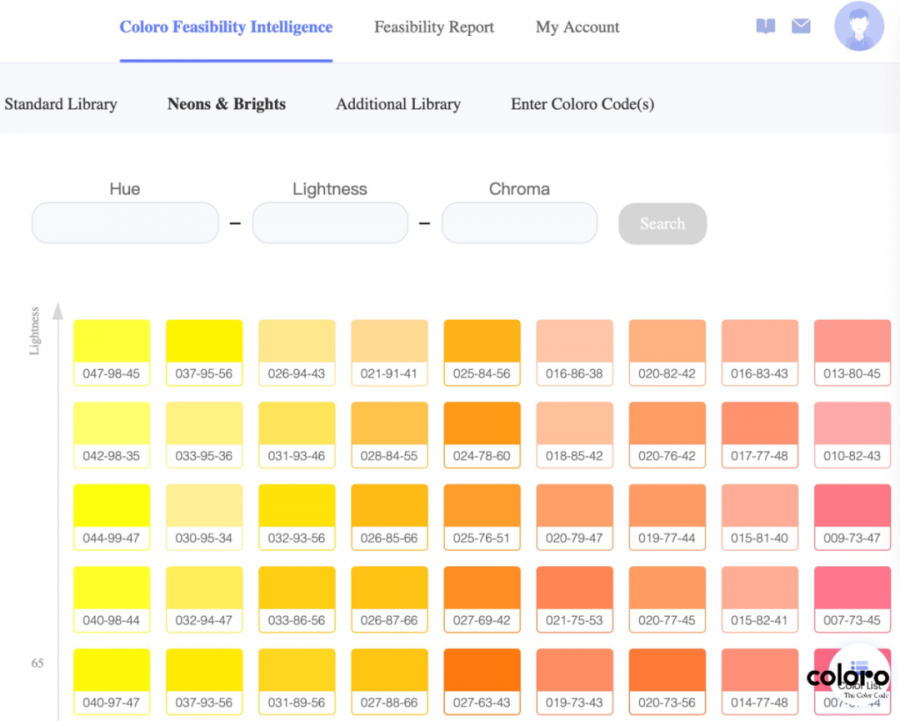Open the book guide icon
This screenshot has height=721, width=900.
coord(765,26)
